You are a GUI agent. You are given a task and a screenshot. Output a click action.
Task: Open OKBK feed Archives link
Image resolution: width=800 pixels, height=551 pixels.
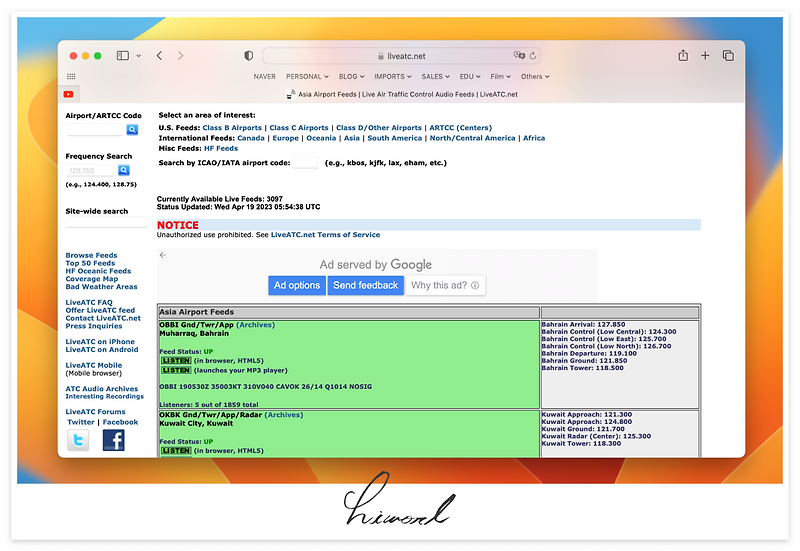284,415
